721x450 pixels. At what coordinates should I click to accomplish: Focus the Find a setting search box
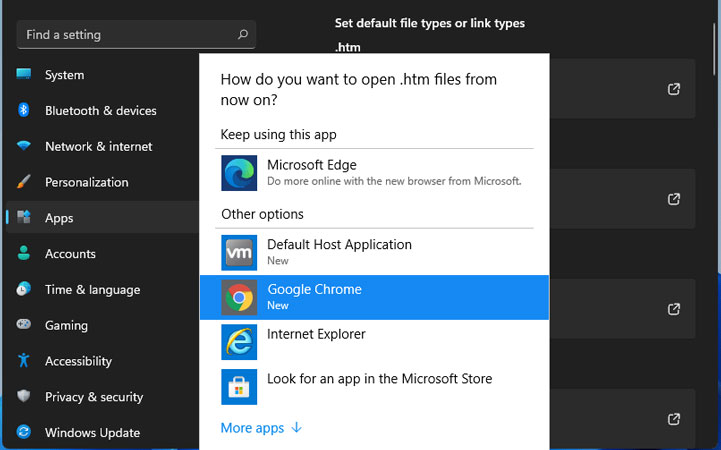point(136,34)
